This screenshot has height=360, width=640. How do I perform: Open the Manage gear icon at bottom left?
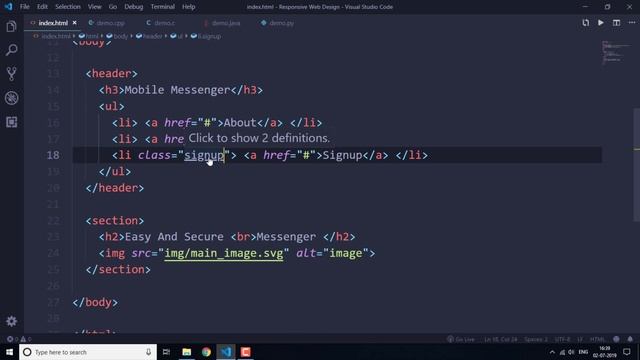pos(11,321)
